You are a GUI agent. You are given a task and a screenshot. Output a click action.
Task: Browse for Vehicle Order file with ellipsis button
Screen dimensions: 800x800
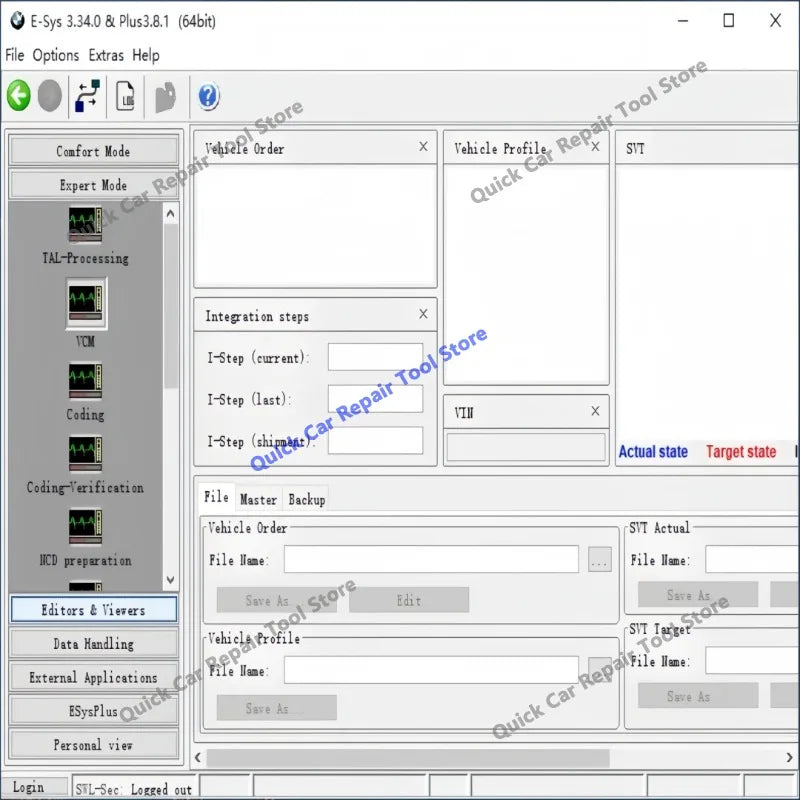coord(599,560)
